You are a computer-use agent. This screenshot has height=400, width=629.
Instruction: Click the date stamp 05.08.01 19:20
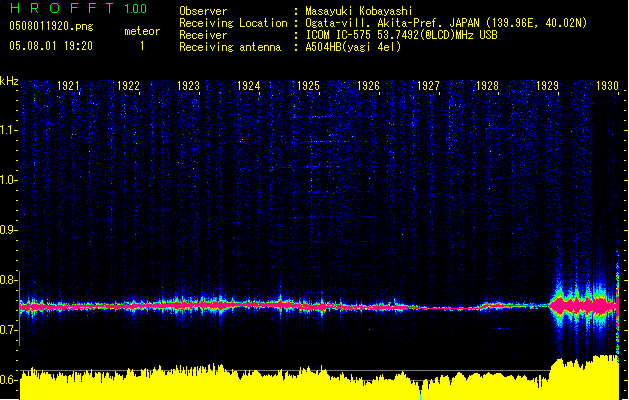click(x=51, y=46)
